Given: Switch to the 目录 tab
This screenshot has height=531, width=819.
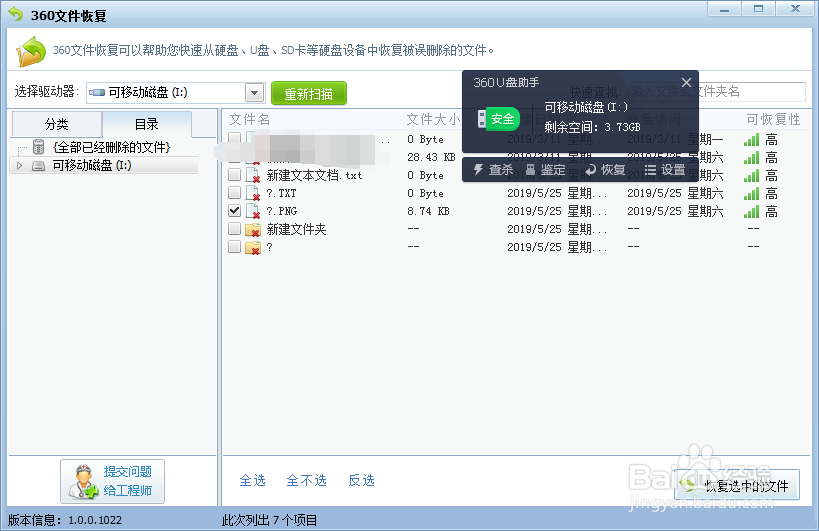Looking at the screenshot, I should point(147,124).
